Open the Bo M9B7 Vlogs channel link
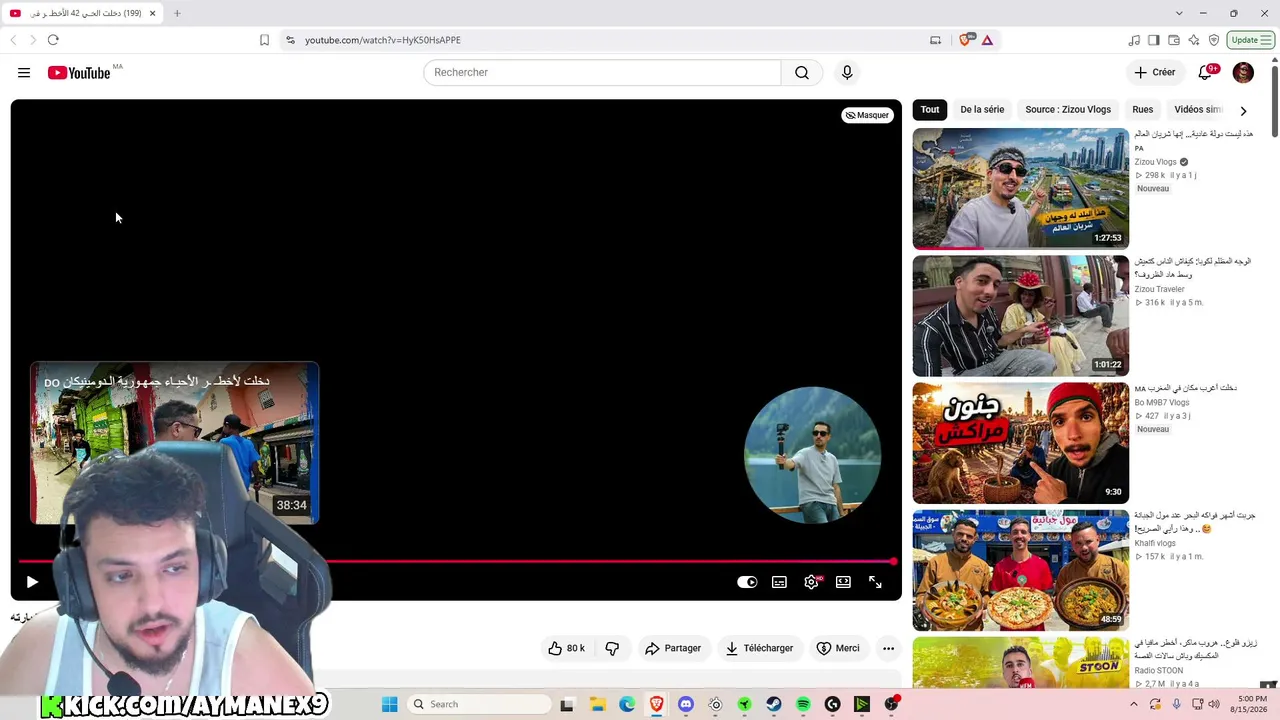Image resolution: width=1280 pixels, height=720 pixels. [x=1162, y=402]
